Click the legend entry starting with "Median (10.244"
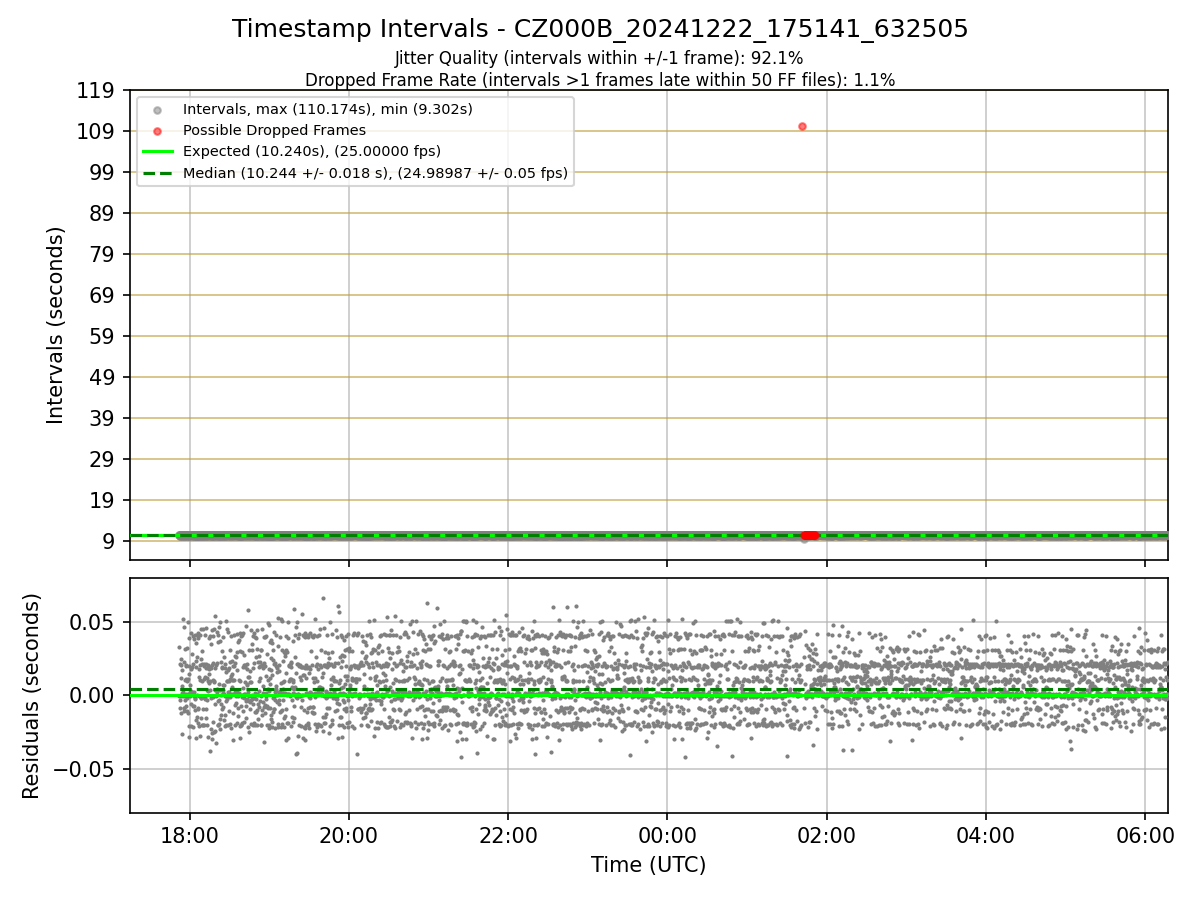Screen dimensions: 1200x900 click(x=375, y=173)
